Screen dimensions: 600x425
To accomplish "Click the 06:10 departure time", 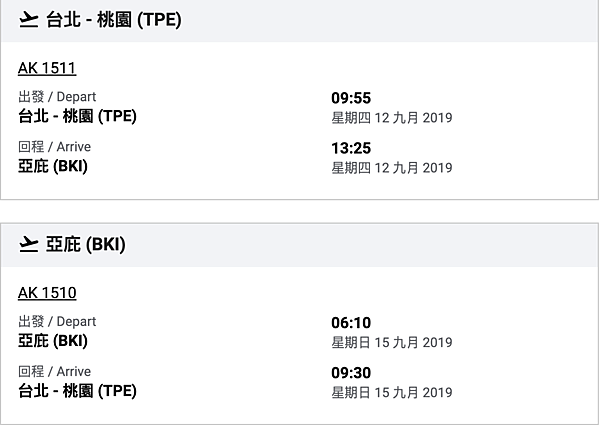I will click(x=351, y=323).
